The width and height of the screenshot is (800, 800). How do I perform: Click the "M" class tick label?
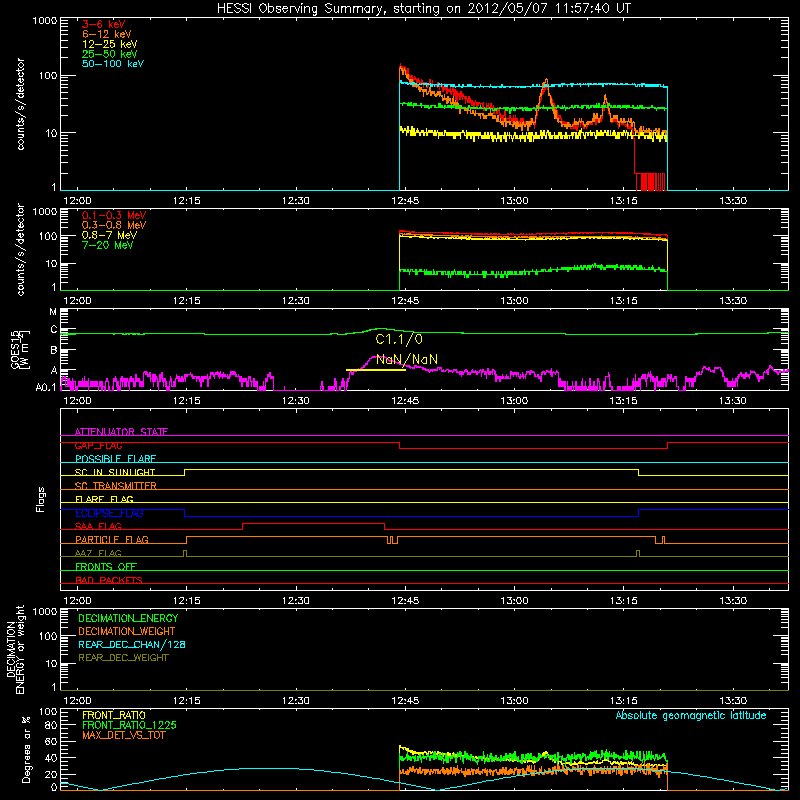click(53, 311)
